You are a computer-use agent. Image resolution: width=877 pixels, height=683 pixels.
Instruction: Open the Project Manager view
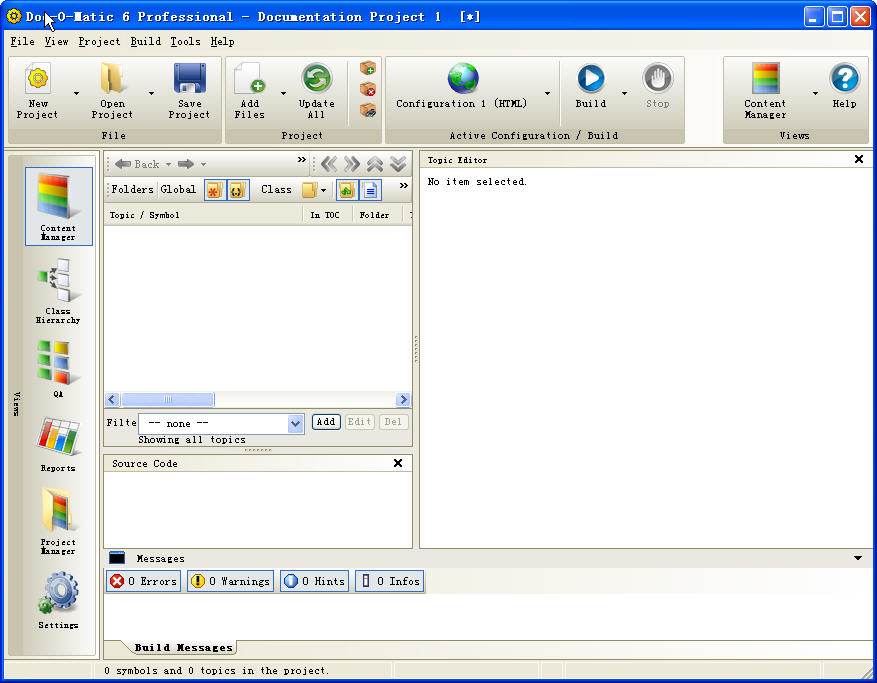coord(58,521)
